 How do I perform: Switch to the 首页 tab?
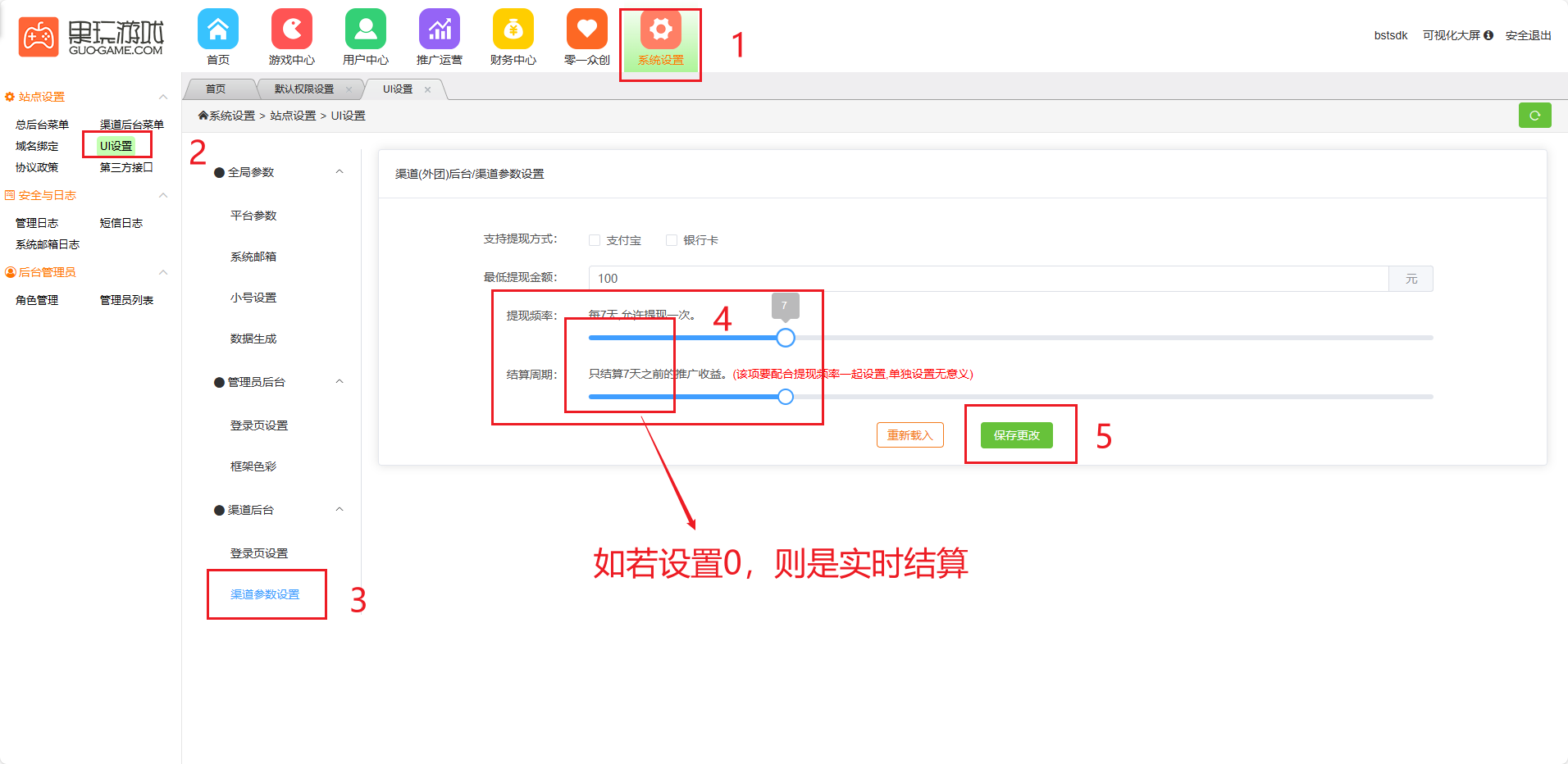pyautogui.click(x=216, y=89)
